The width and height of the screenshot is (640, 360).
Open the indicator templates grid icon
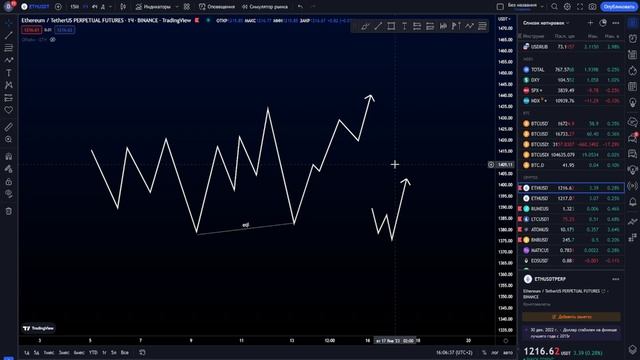click(187, 7)
